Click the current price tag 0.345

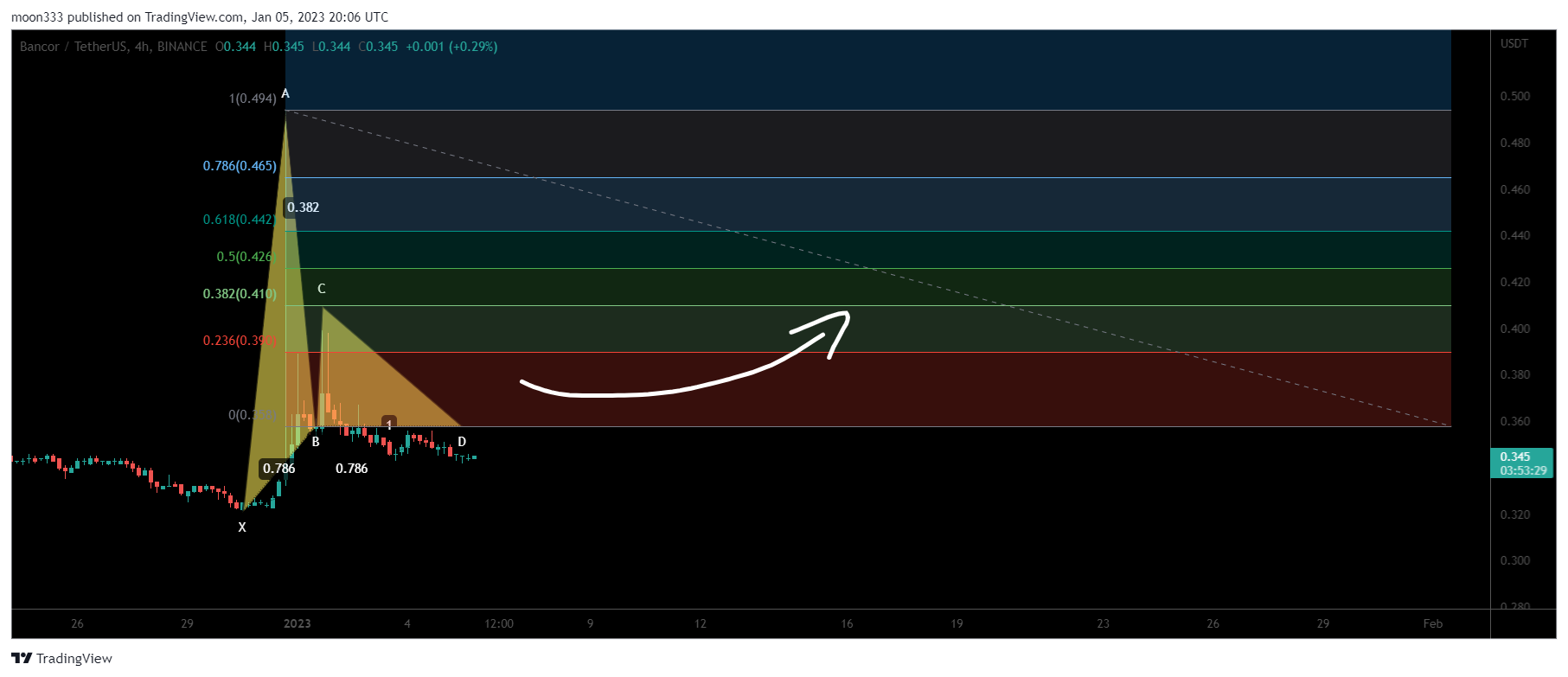coord(1521,463)
